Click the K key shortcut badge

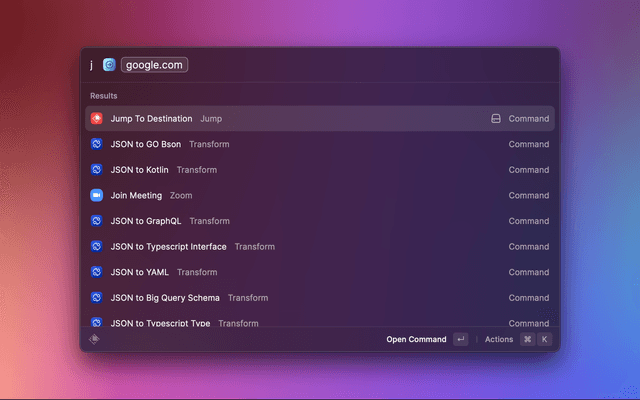(545, 339)
